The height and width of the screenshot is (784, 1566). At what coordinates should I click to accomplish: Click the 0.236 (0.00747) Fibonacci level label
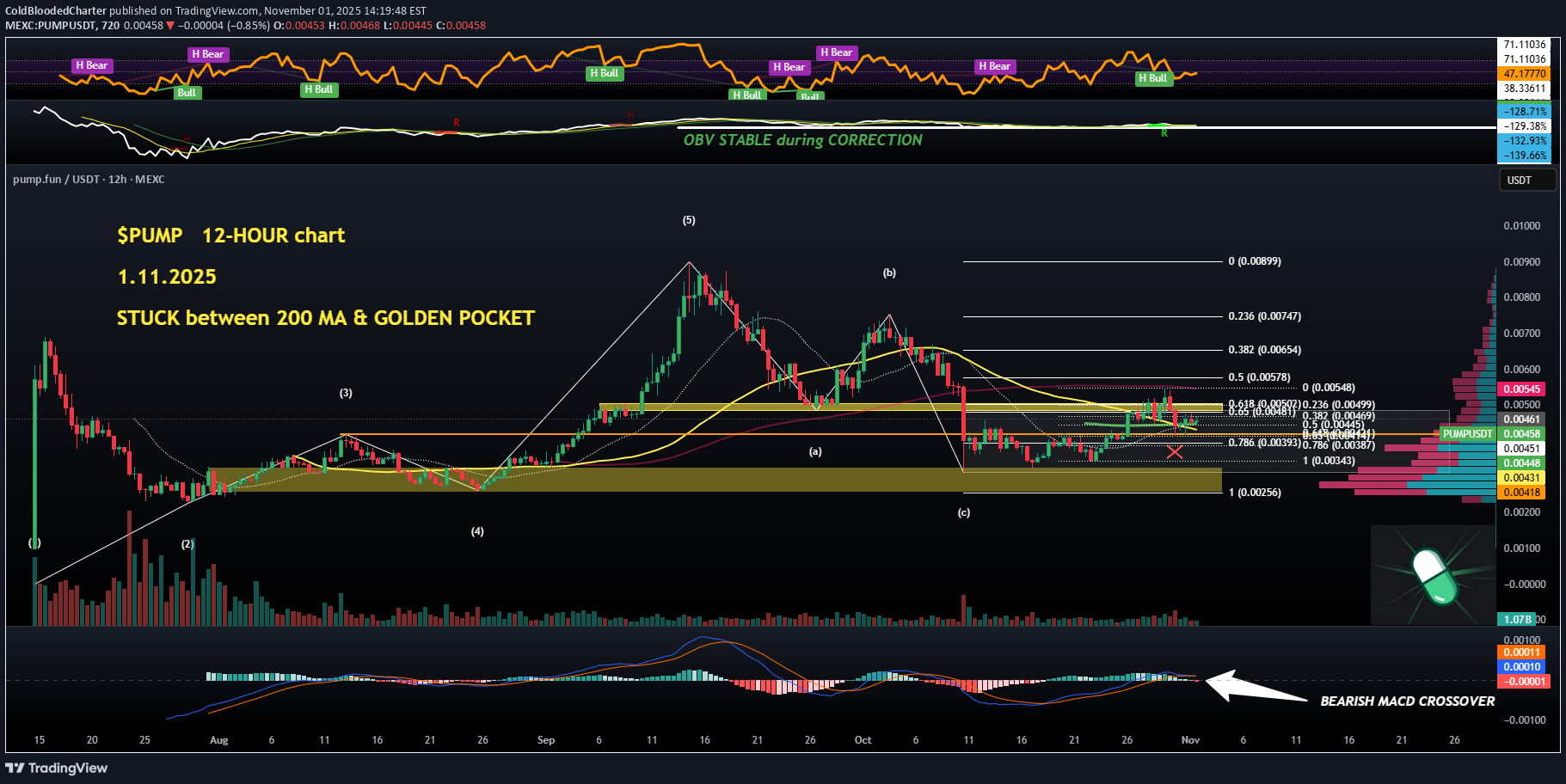point(1264,316)
